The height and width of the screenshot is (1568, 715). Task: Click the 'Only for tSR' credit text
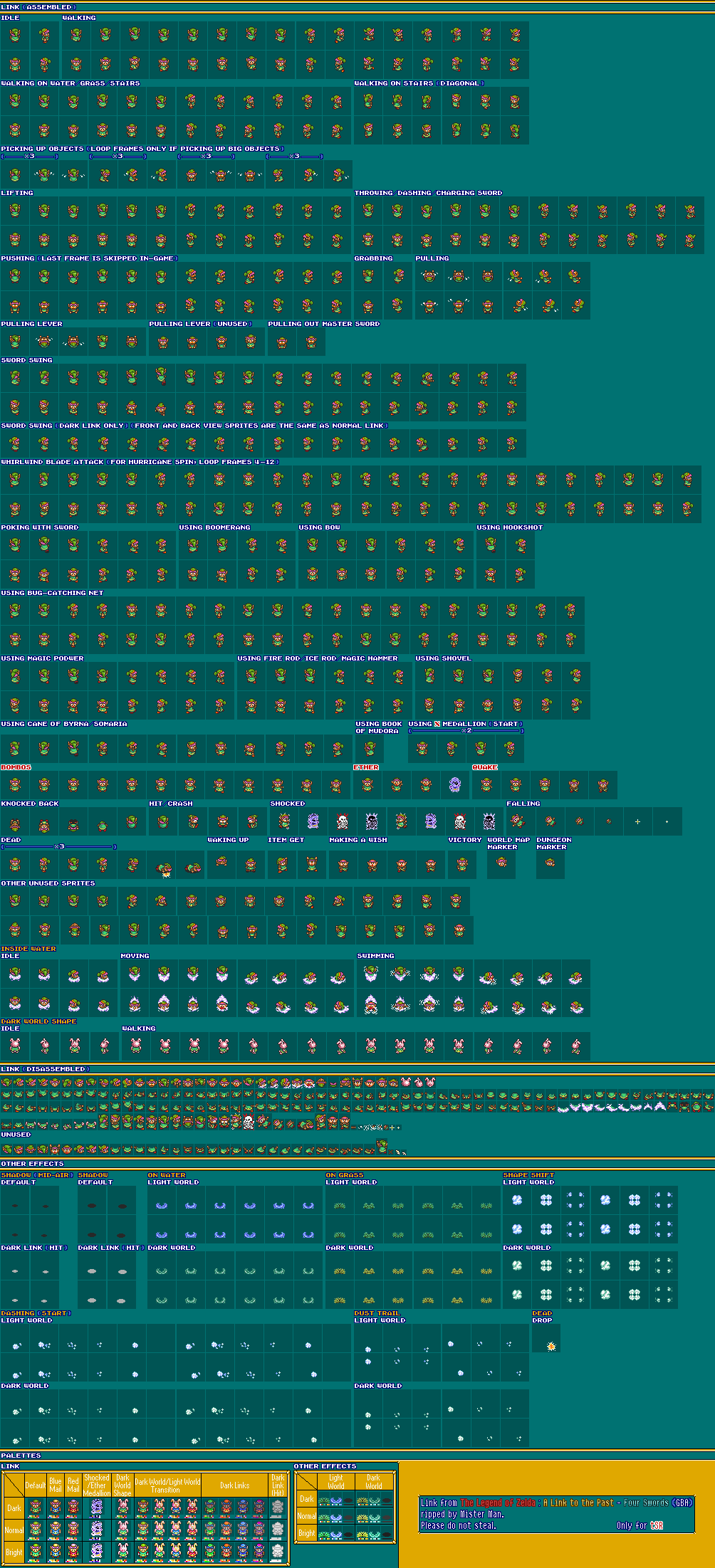coord(640,1525)
